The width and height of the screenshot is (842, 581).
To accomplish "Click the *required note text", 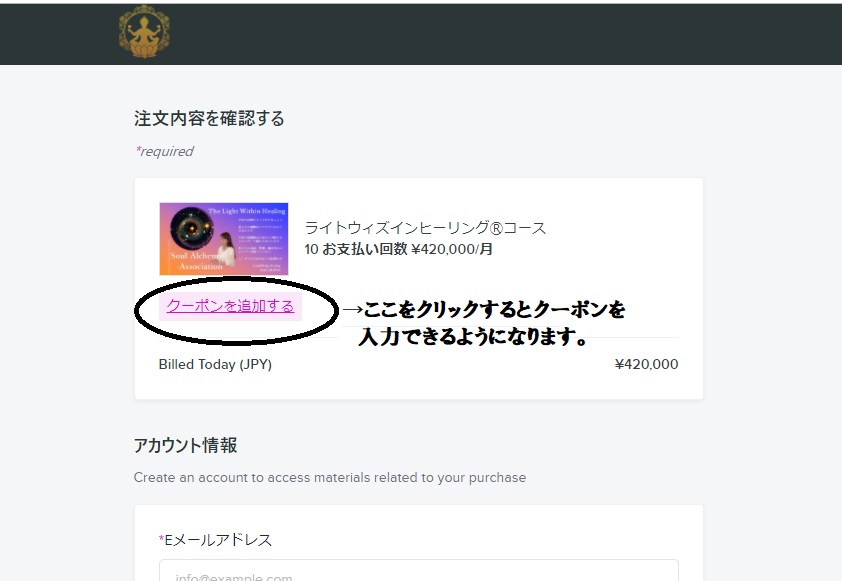I will (x=164, y=151).
